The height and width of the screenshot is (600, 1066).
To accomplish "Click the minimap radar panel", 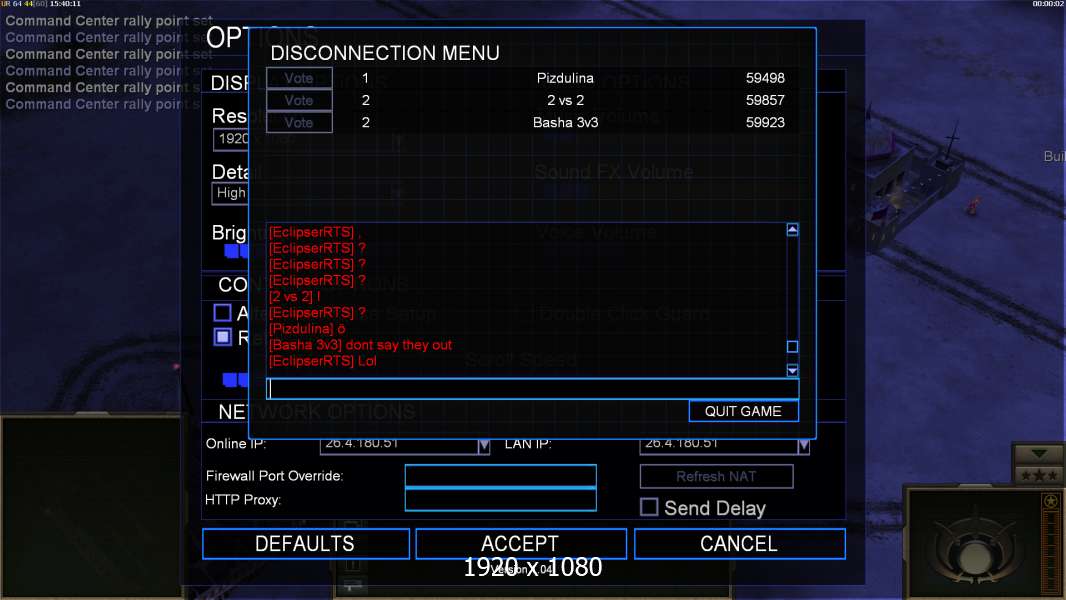I will (90, 507).
